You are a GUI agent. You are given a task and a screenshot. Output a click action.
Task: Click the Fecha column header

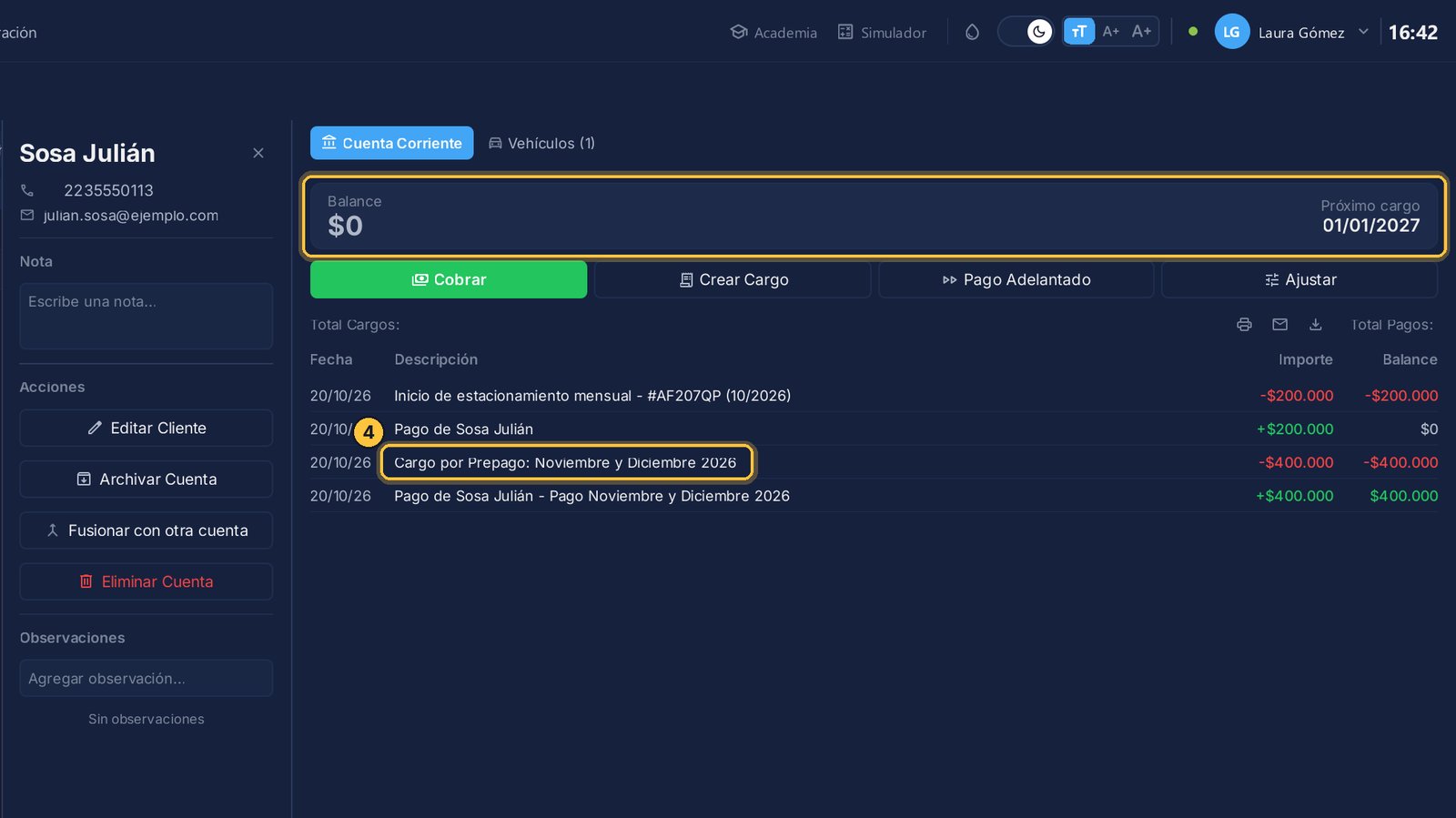tap(331, 359)
